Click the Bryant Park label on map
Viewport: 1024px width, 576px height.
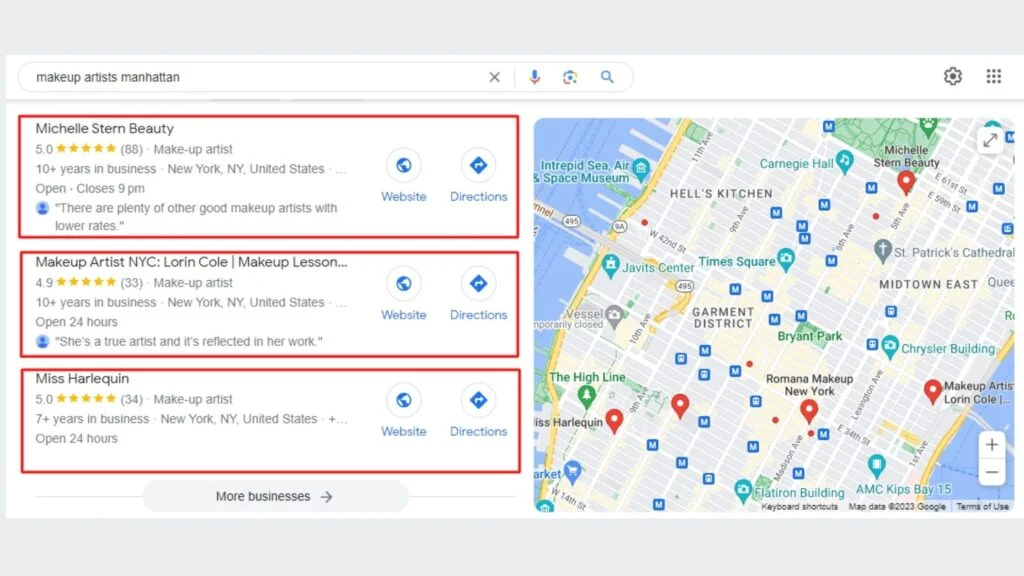[x=810, y=336]
